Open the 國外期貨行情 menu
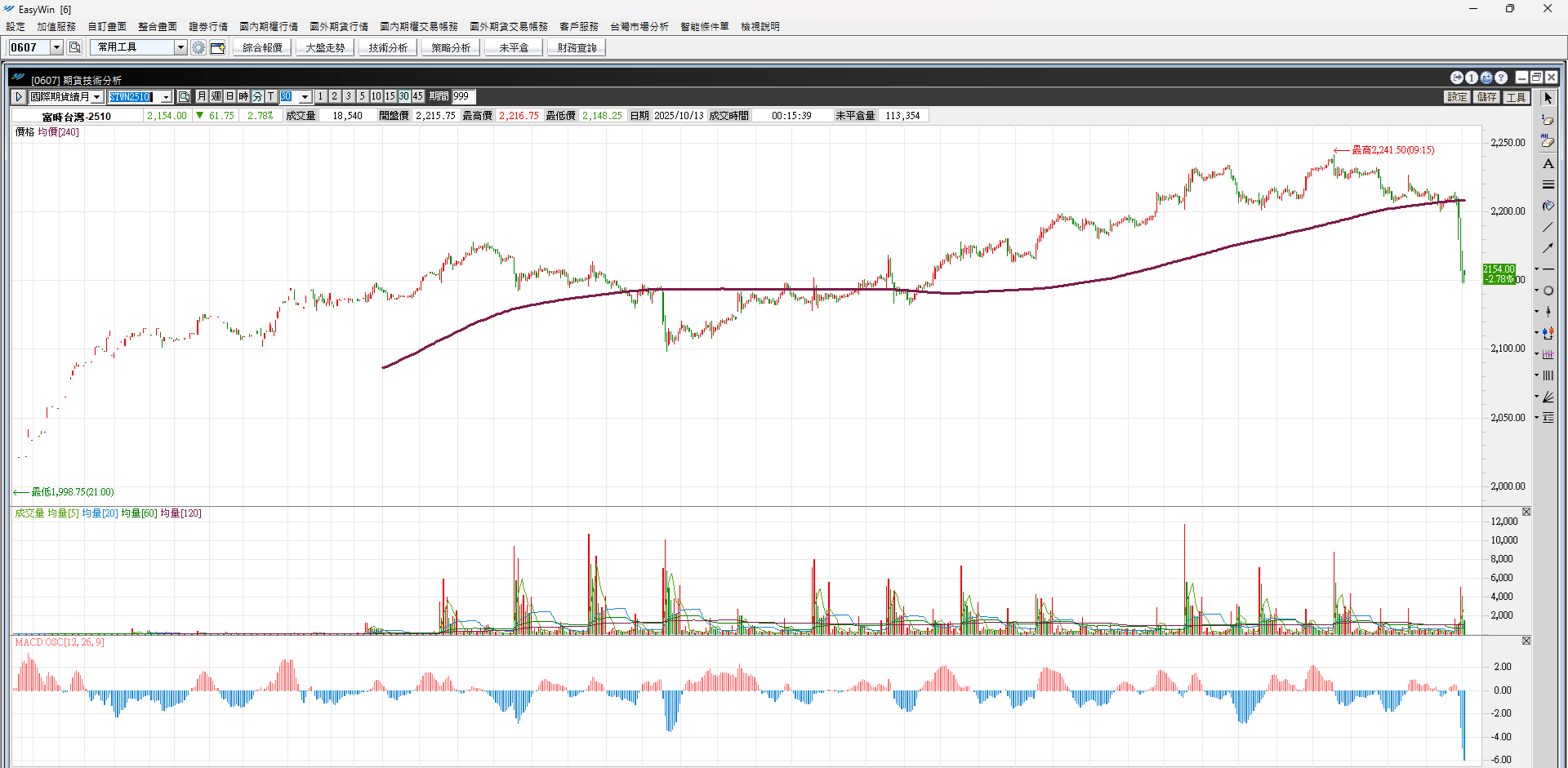 click(x=339, y=27)
